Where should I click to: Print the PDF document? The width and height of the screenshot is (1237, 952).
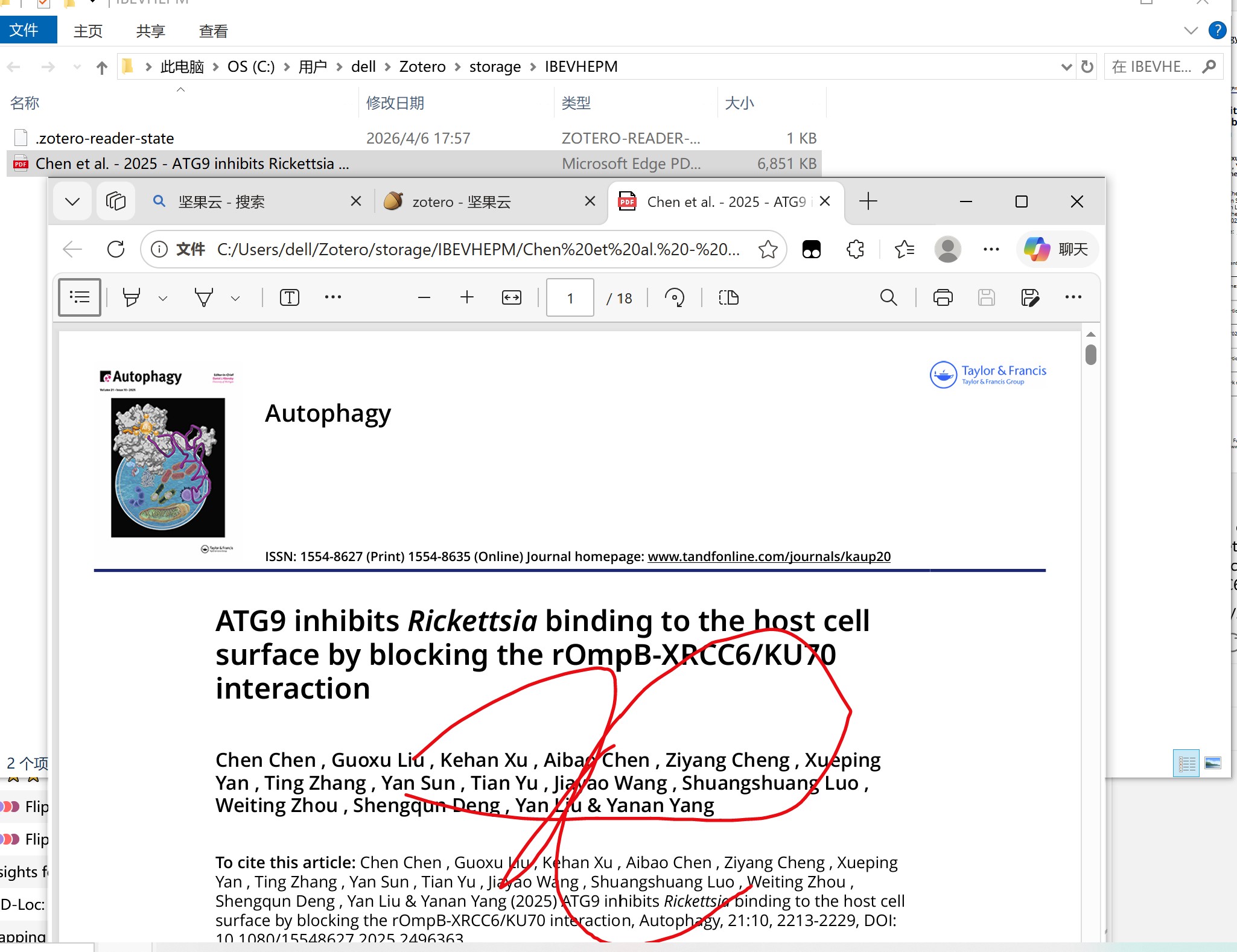coord(943,297)
